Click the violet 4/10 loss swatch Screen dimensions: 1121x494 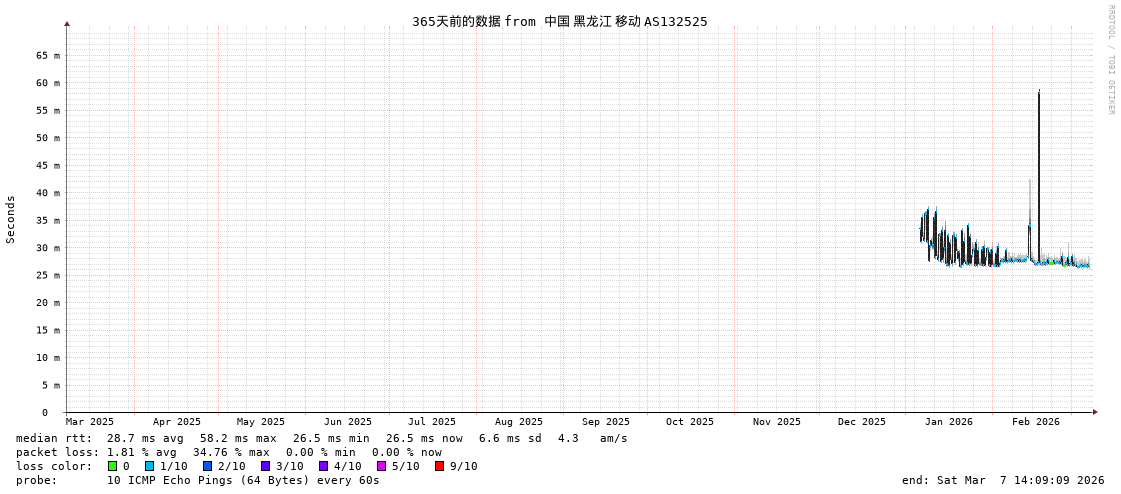tap(323, 466)
